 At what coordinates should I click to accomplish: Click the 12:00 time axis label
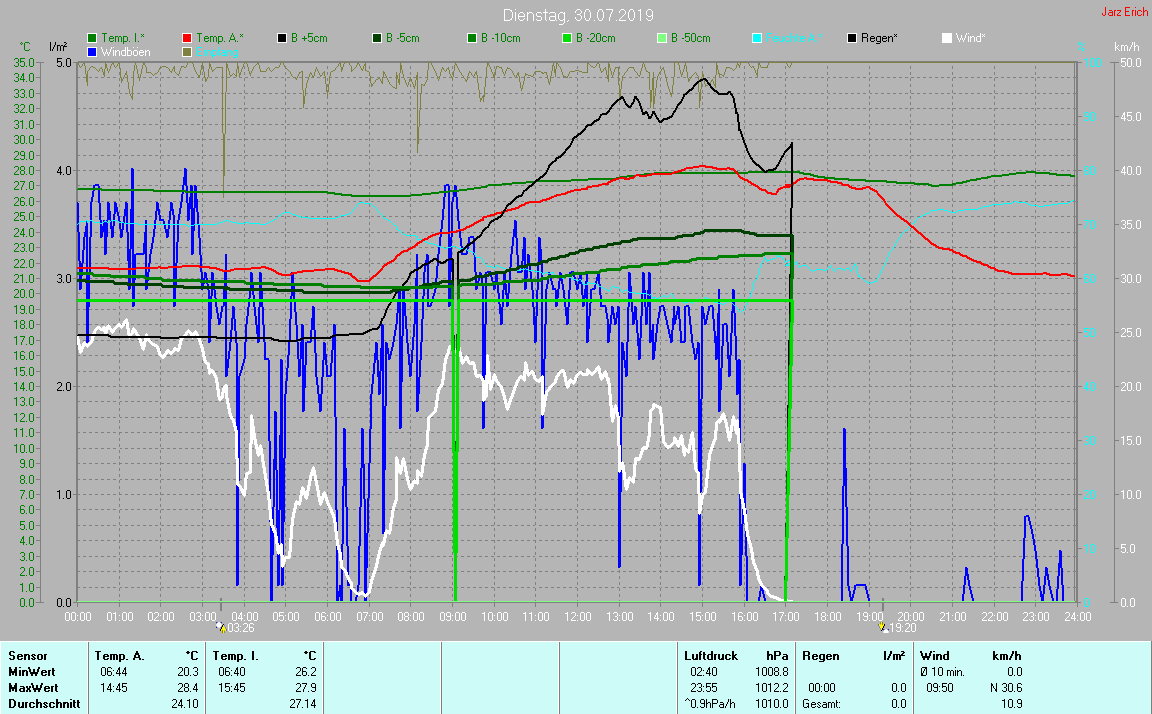(x=577, y=616)
